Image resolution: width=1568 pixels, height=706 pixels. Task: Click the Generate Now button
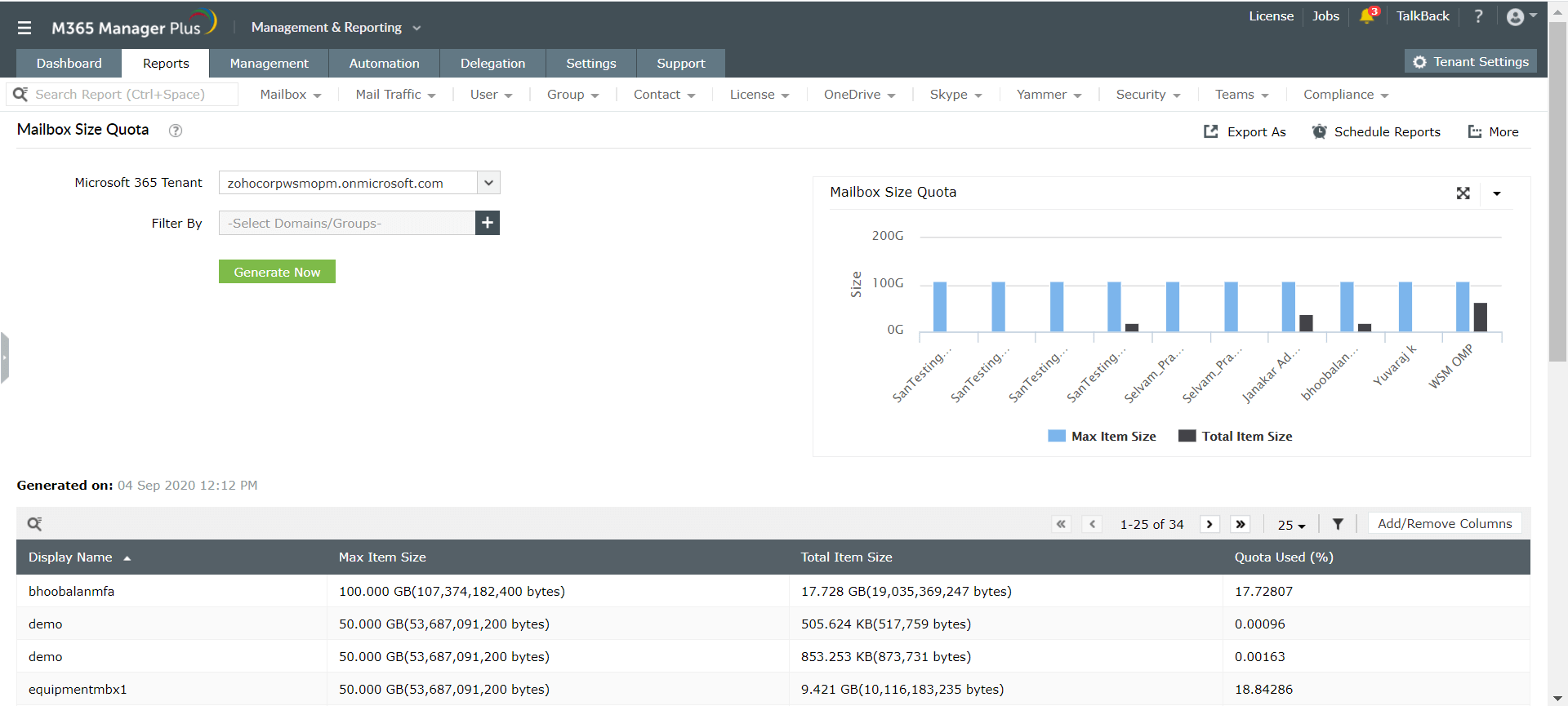point(277,272)
